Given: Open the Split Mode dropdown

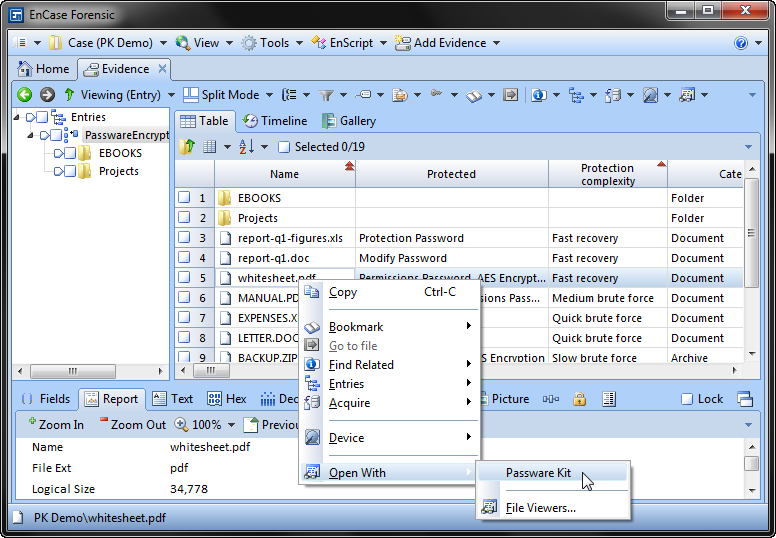Looking at the screenshot, I should tap(269, 95).
